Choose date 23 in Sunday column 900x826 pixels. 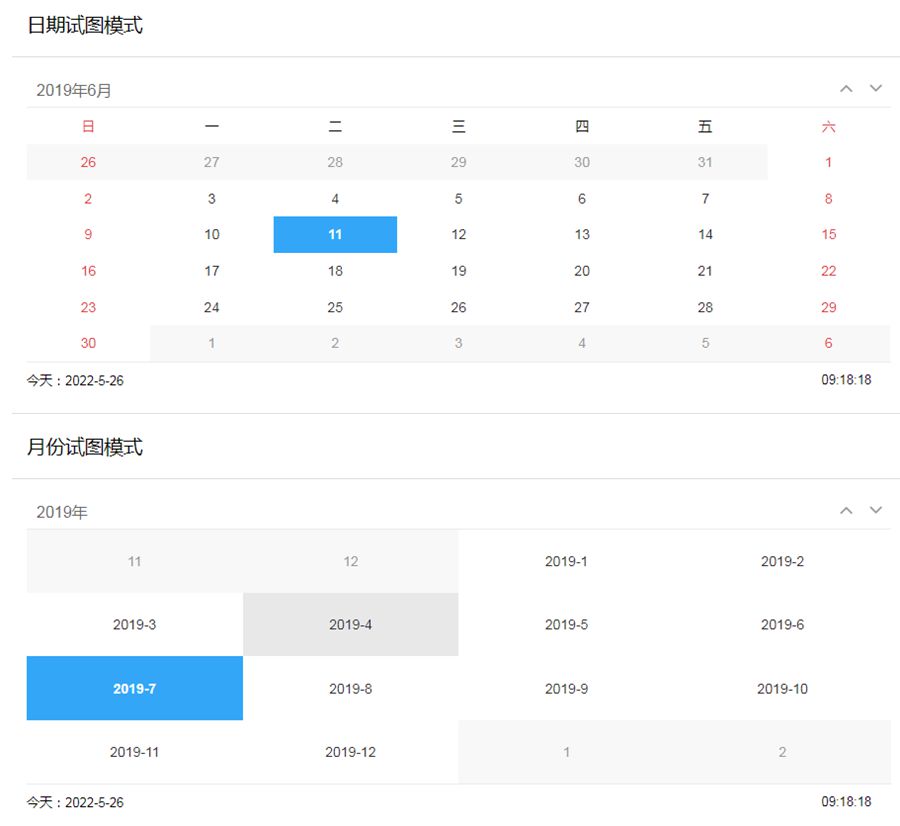88,307
